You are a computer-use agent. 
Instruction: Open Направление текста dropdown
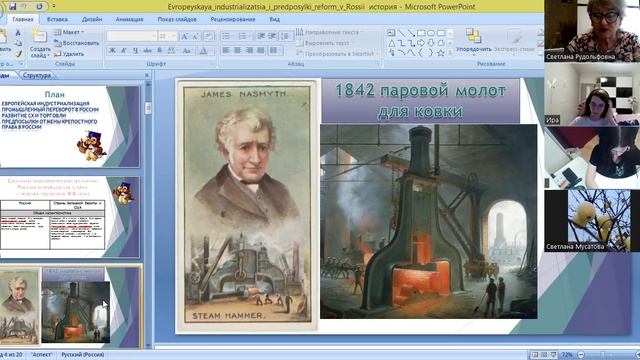pos(329,32)
